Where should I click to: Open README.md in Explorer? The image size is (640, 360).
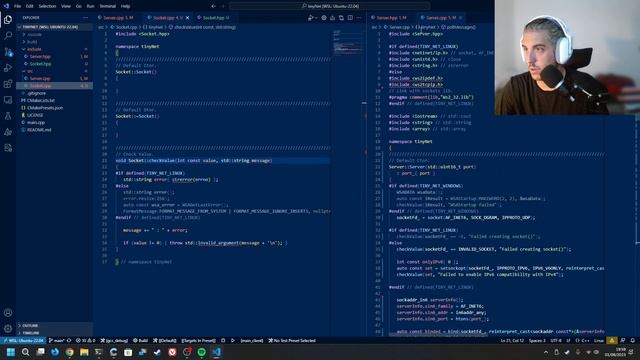tap(54, 130)
